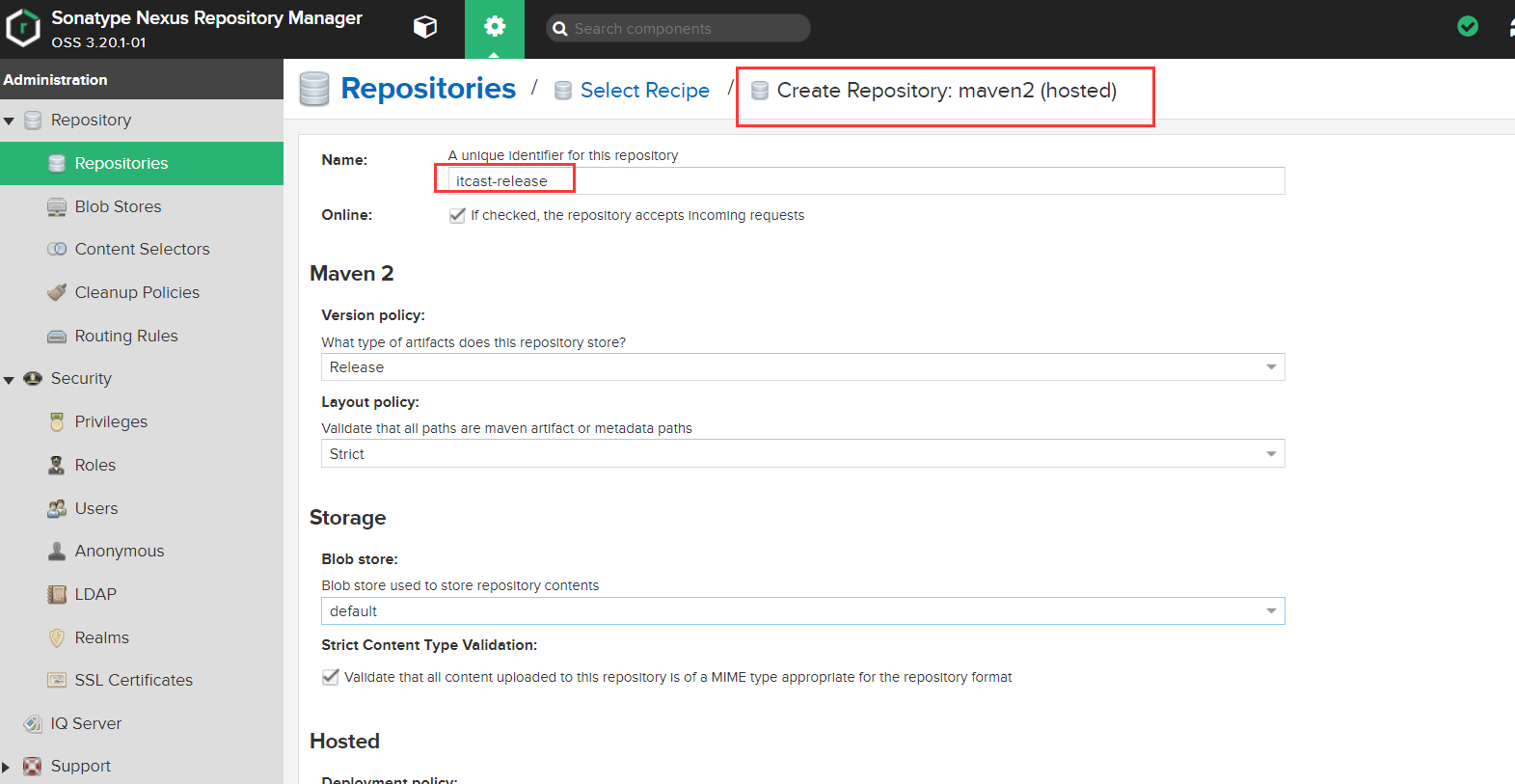Click the Support lifebuoy icon

[33, 766]
